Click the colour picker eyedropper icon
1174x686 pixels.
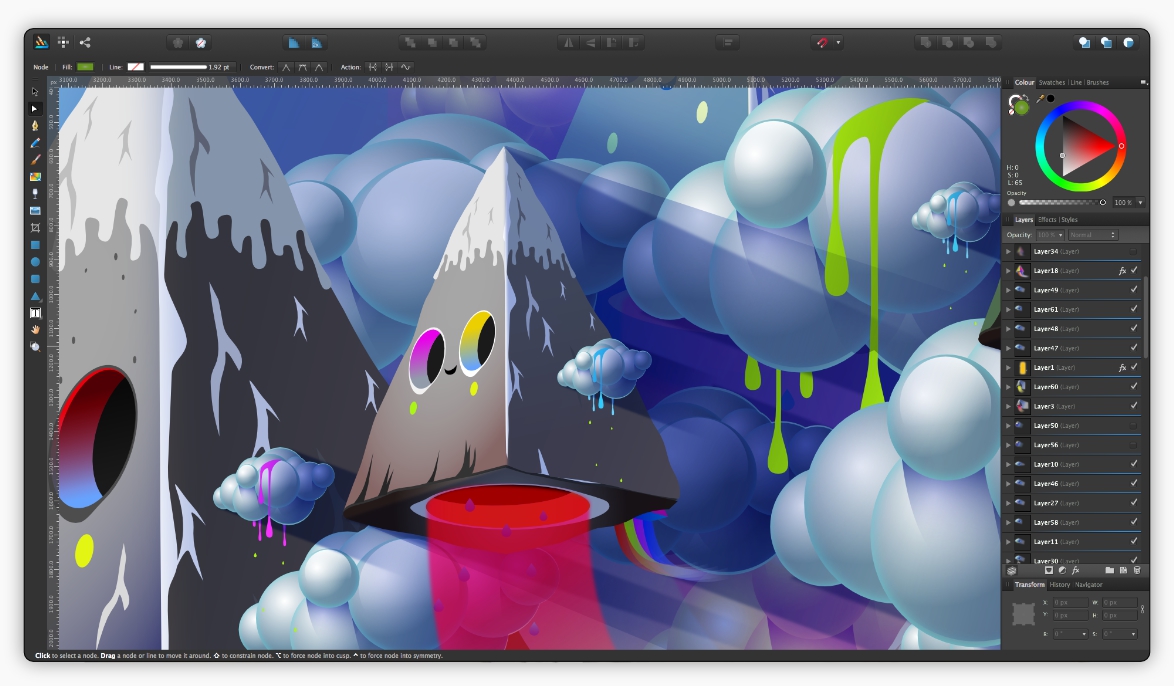(x=1040, y=98)
